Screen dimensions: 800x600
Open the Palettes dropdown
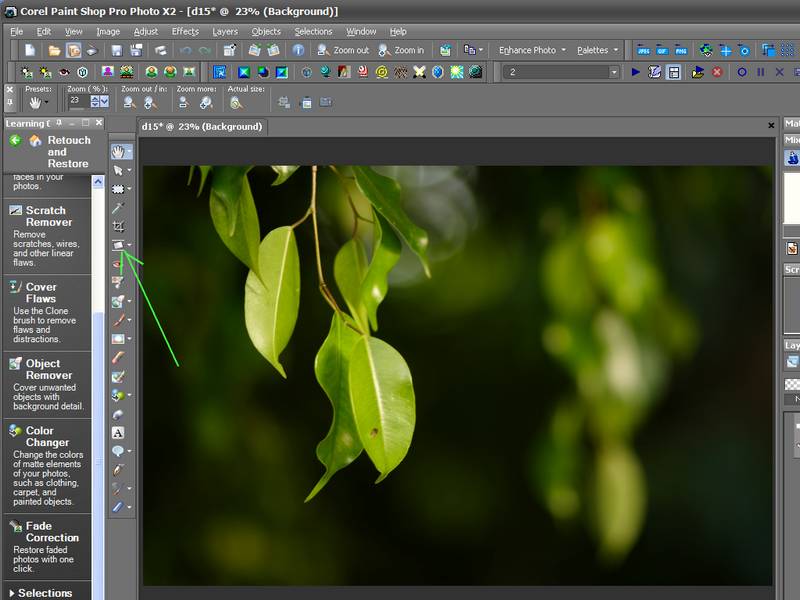pos(597,50)
